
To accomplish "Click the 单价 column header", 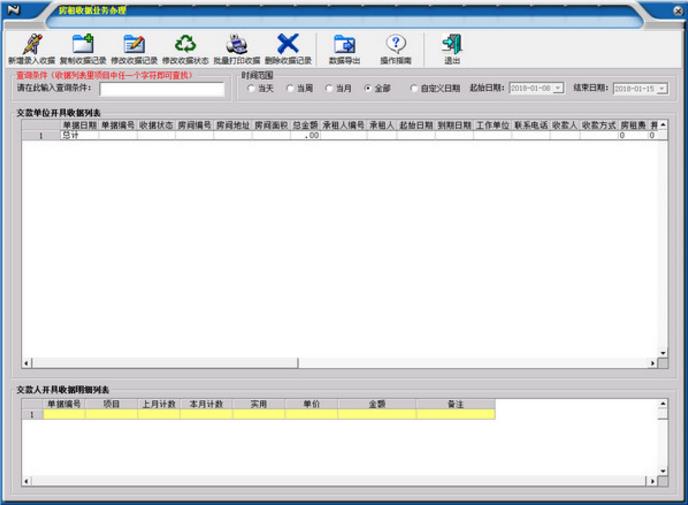I will click(312, 404).
